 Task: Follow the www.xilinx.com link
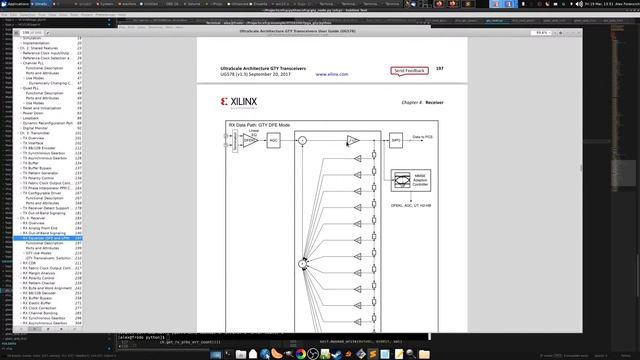332,74
